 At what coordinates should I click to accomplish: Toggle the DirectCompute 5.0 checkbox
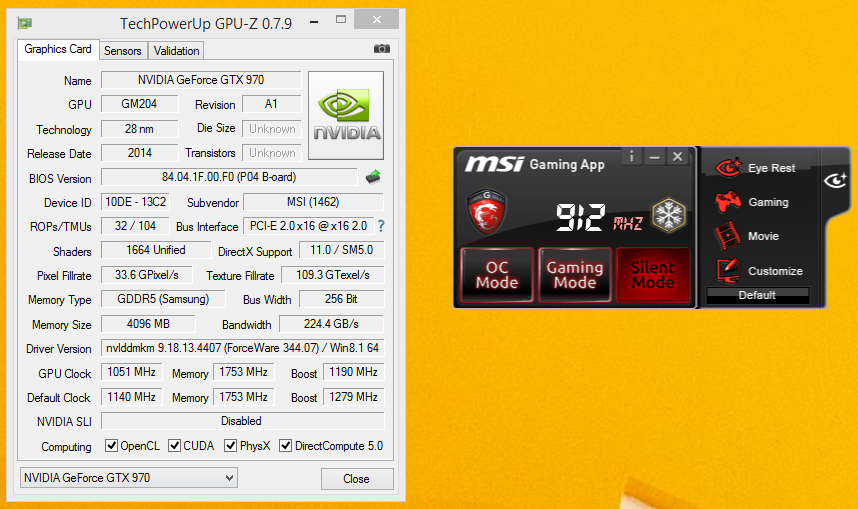(285, 446)
